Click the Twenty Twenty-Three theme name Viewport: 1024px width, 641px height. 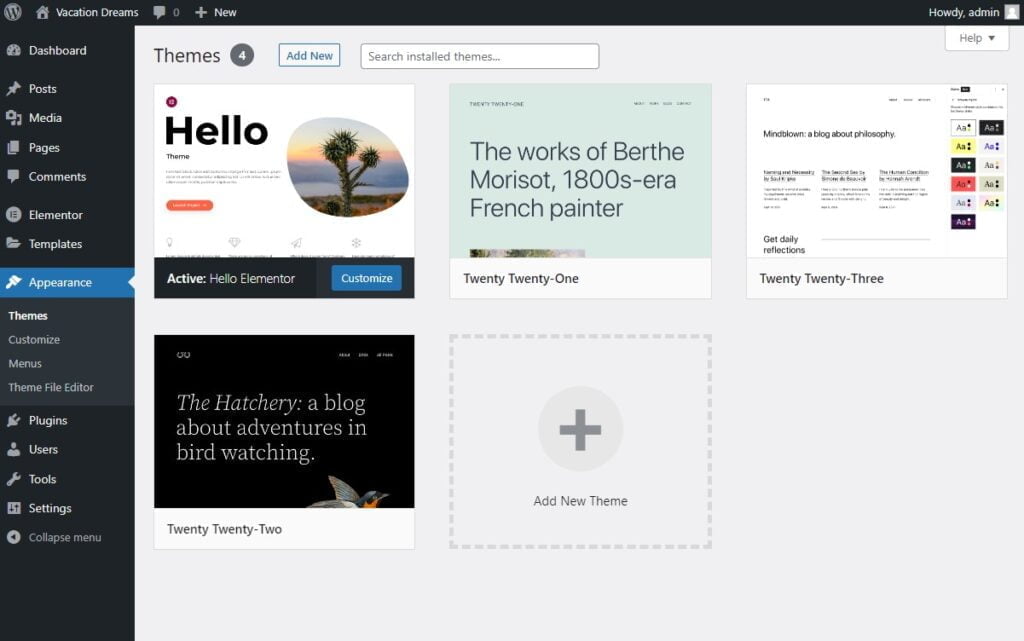point(822,279)
